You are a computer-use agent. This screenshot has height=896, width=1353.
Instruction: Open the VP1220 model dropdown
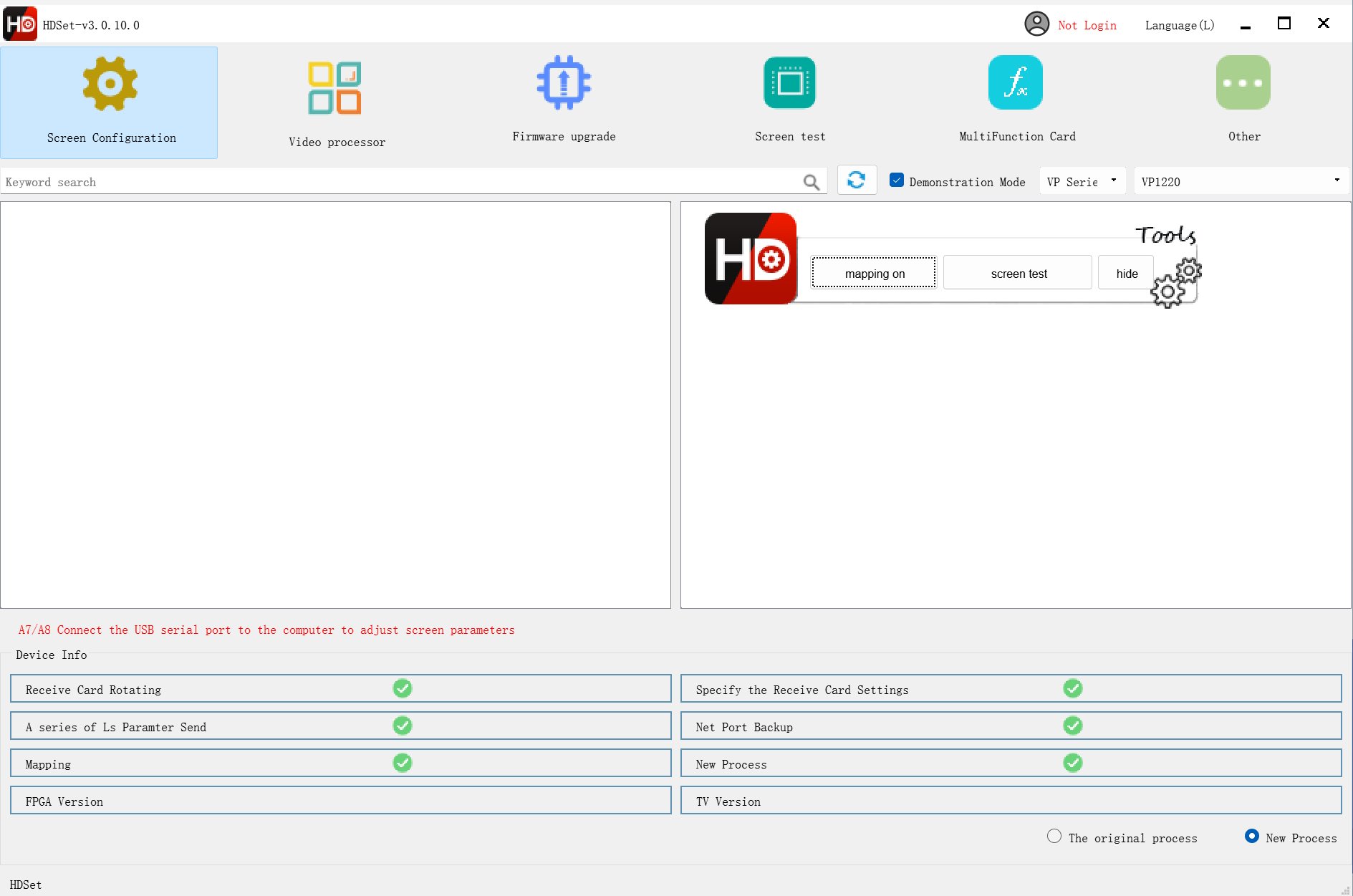pos(1241,181)
